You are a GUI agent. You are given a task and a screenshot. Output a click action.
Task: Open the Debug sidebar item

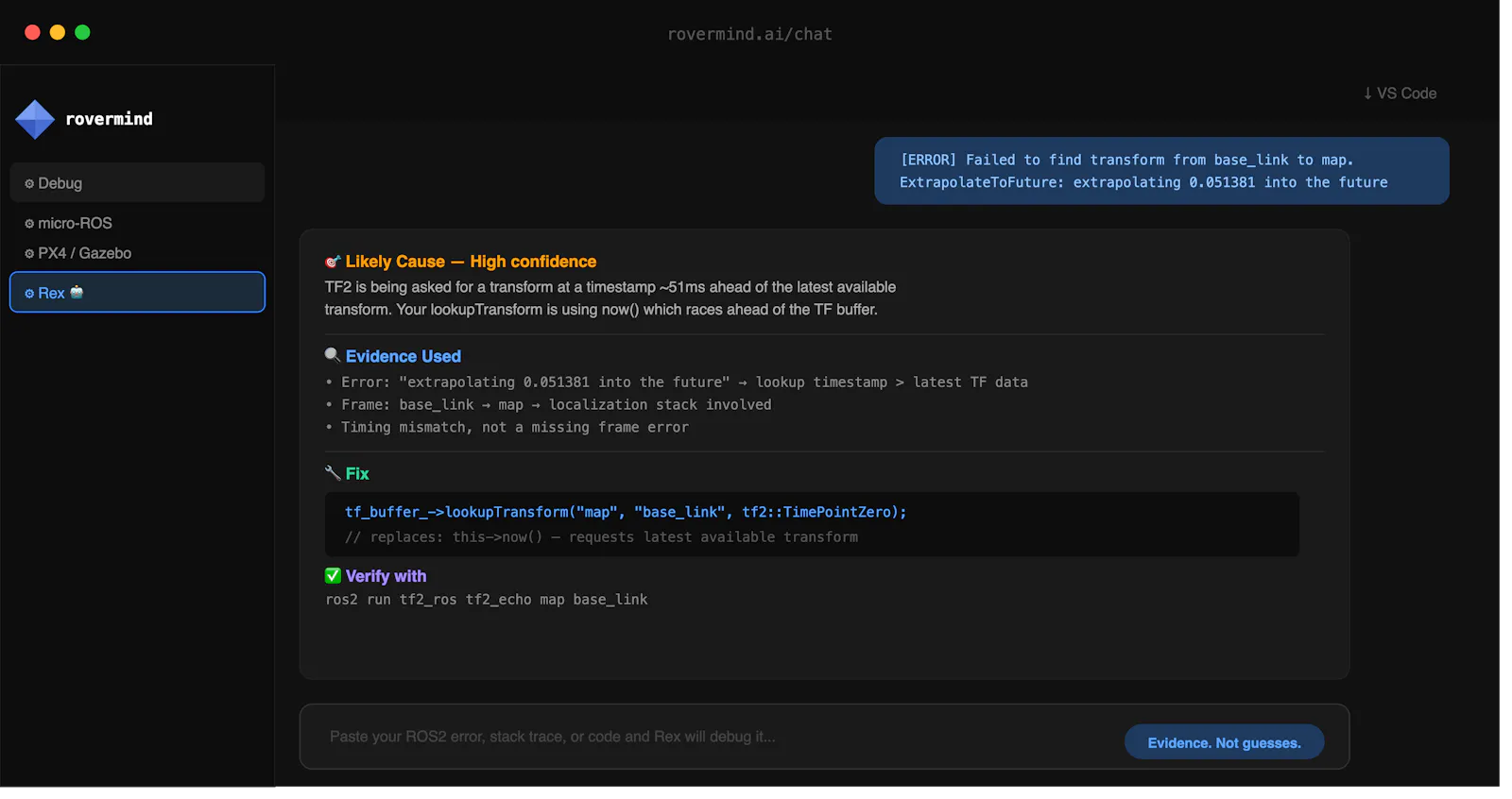[137, 182]
